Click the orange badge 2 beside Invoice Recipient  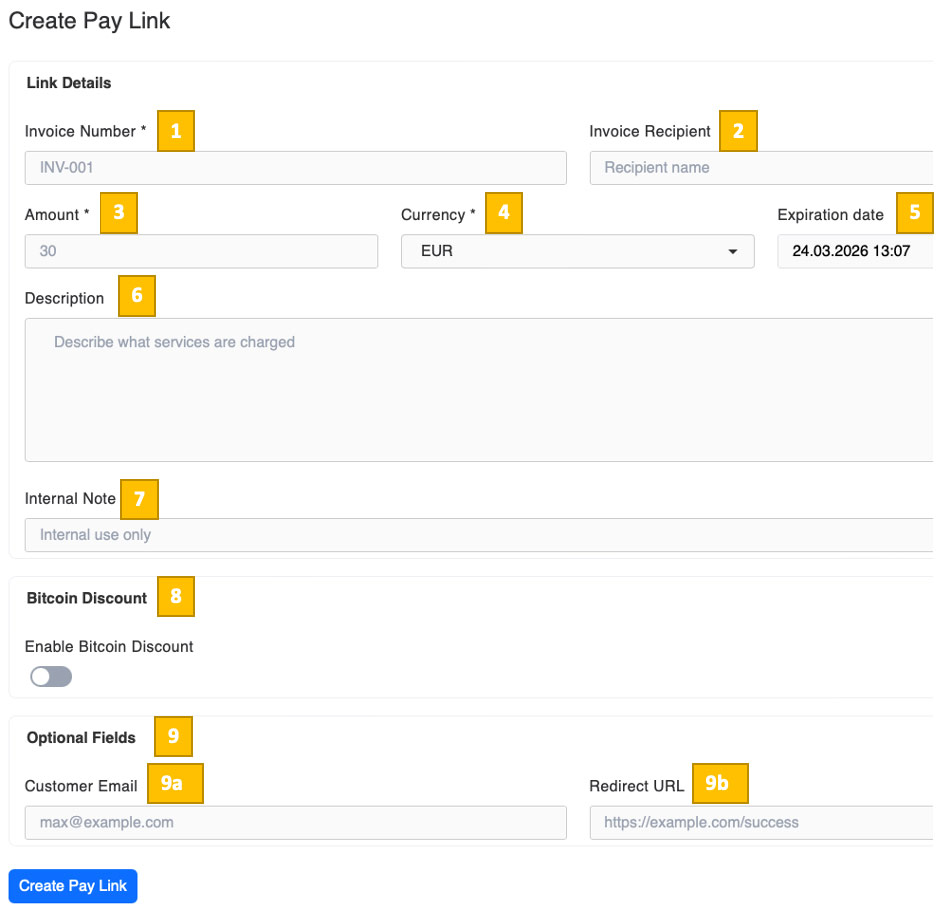pos(738,130)
